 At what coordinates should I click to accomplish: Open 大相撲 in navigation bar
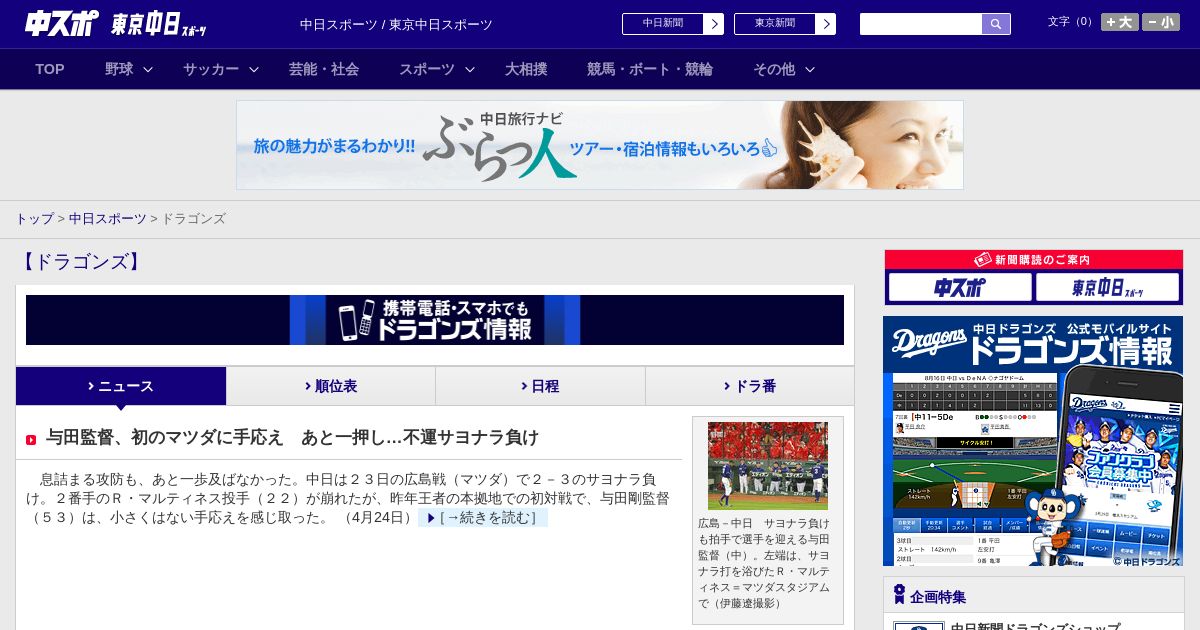pos(526,69)
